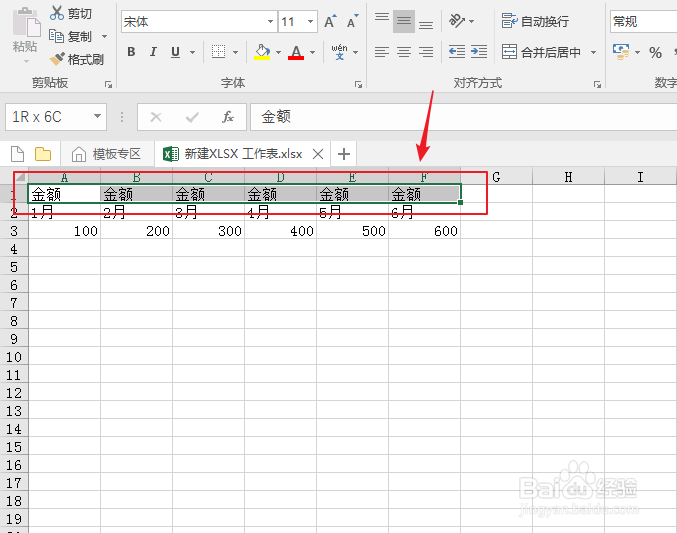Confirm formula entry check icon
The width and height of the screenshot is (677, 533).
click(192, 117)
